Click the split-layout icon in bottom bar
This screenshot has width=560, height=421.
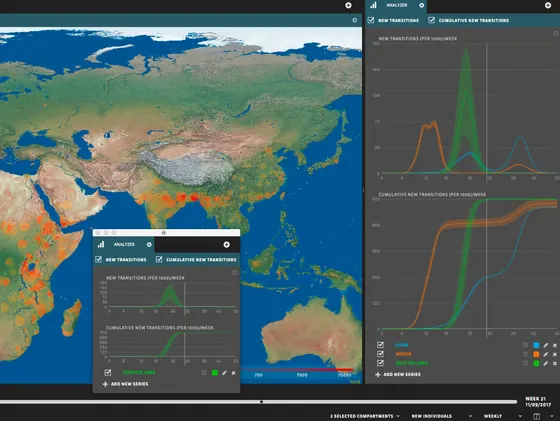coord(536,416)
